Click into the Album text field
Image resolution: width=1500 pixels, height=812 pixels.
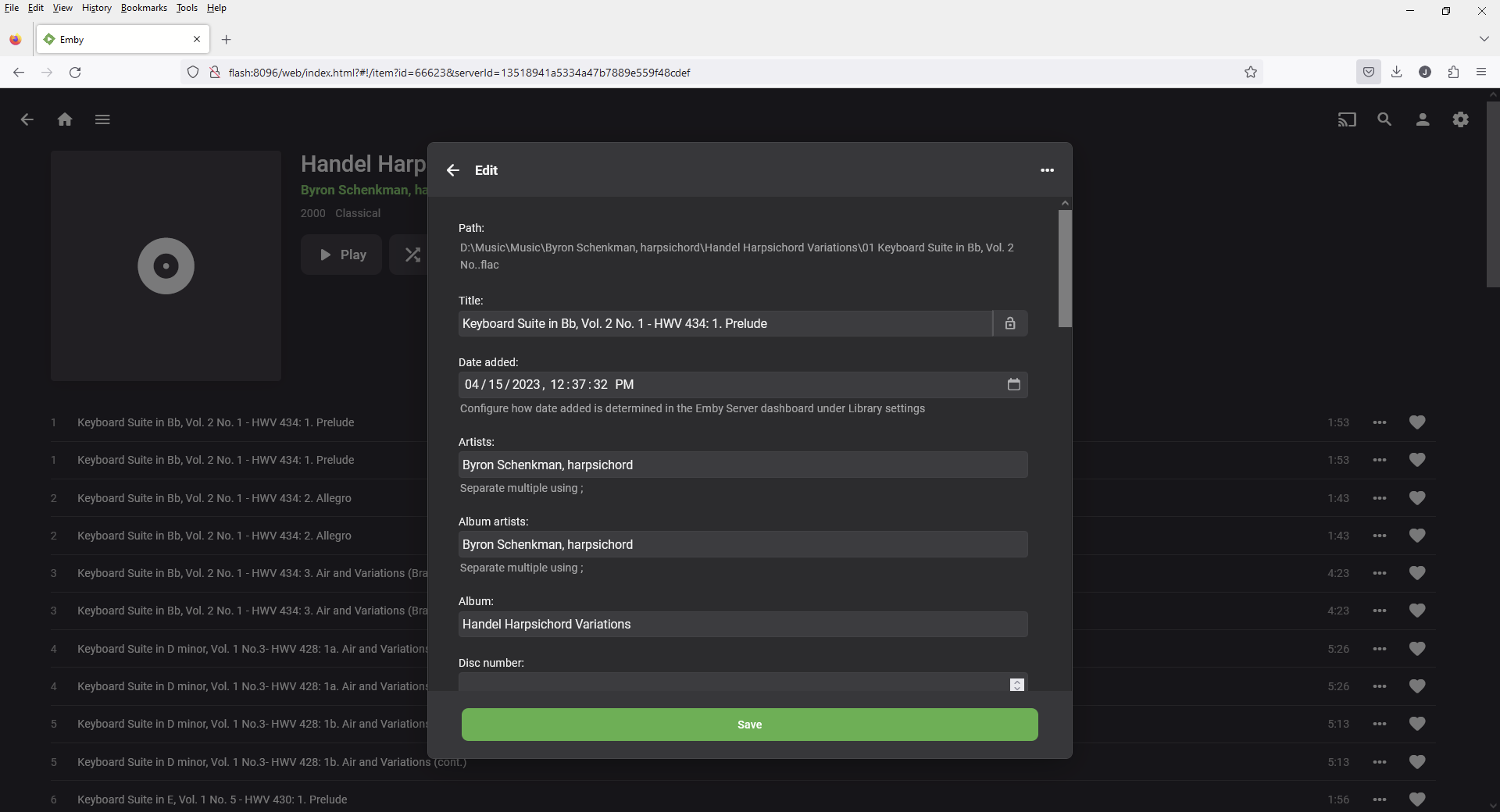coord(742,624)
